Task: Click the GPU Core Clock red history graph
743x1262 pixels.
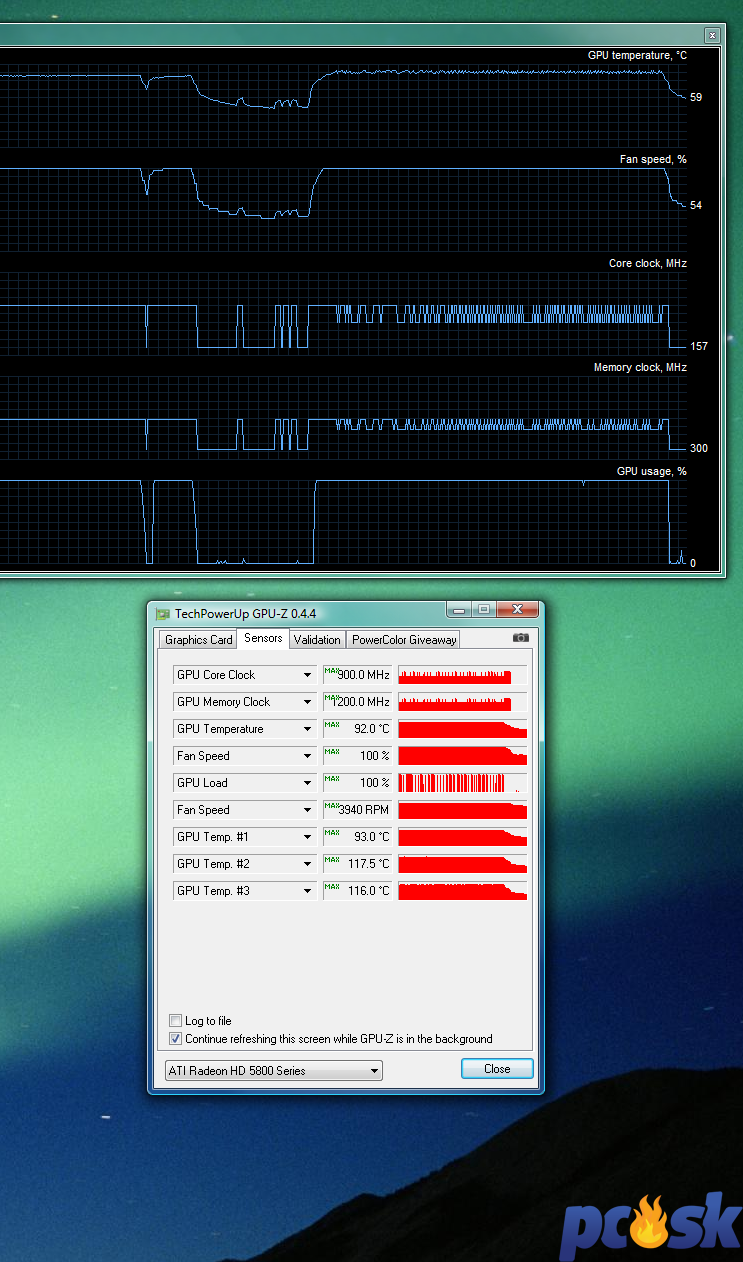Action: pos(462,675)
